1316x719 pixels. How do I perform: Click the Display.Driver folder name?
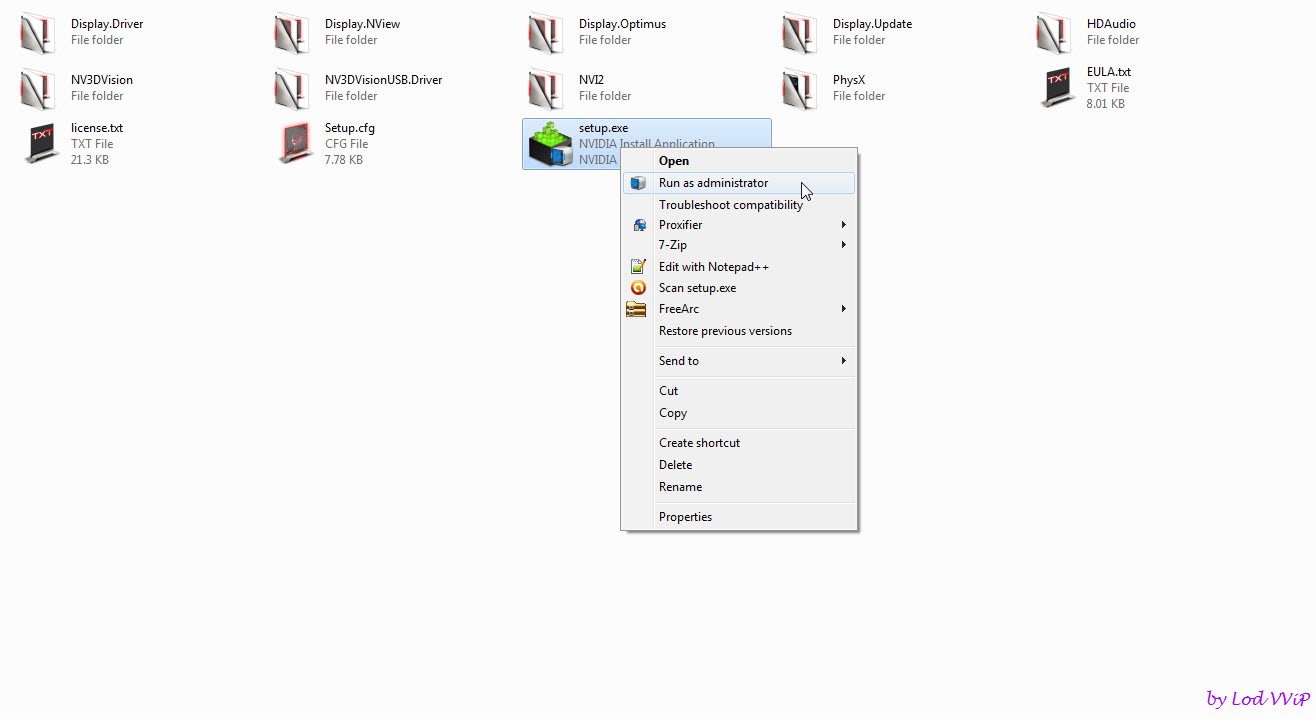[x=107, y=24]
